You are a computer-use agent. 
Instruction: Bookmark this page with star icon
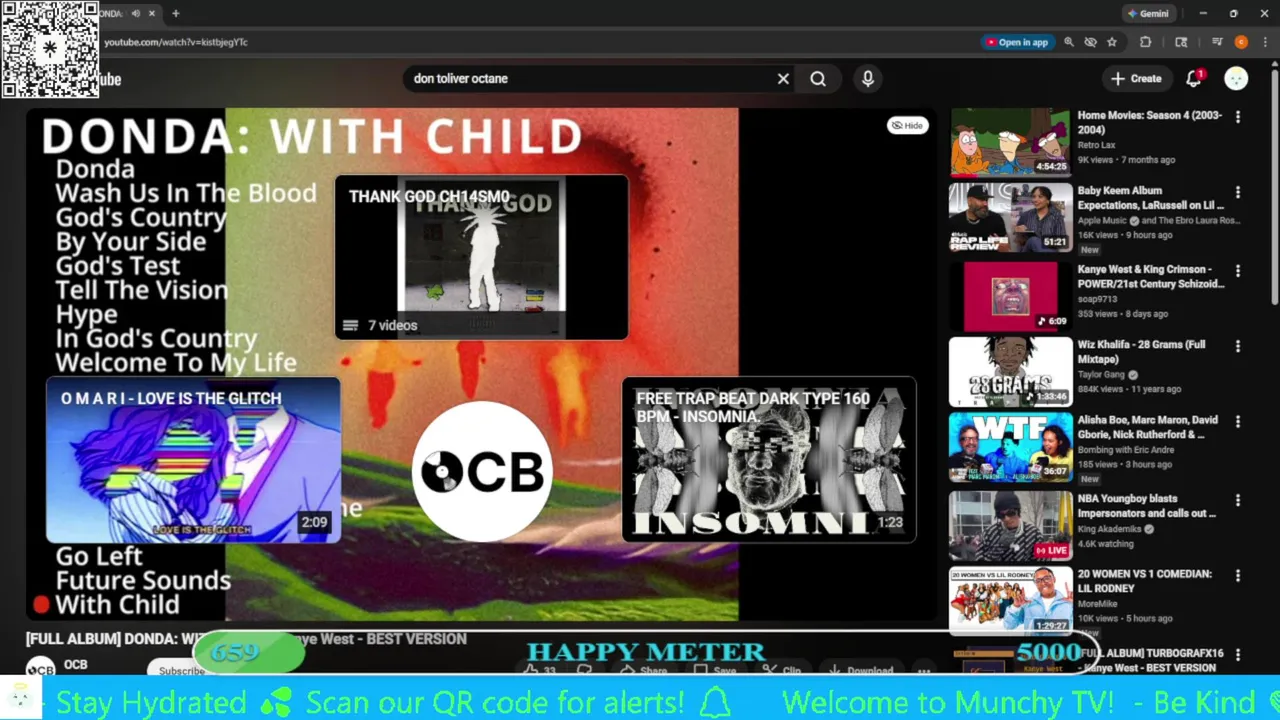coord(1111,42)
